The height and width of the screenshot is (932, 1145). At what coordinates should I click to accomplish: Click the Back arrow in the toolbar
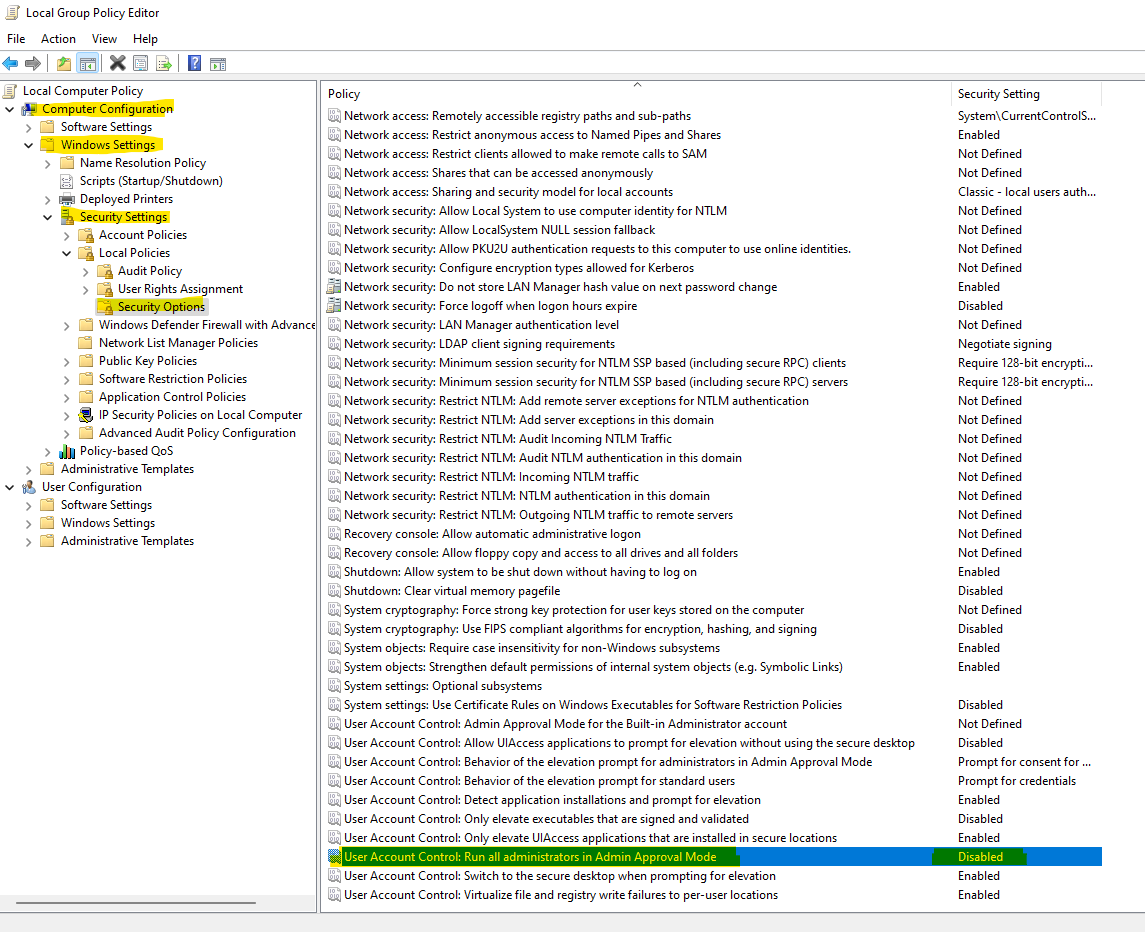coord(11,64)
